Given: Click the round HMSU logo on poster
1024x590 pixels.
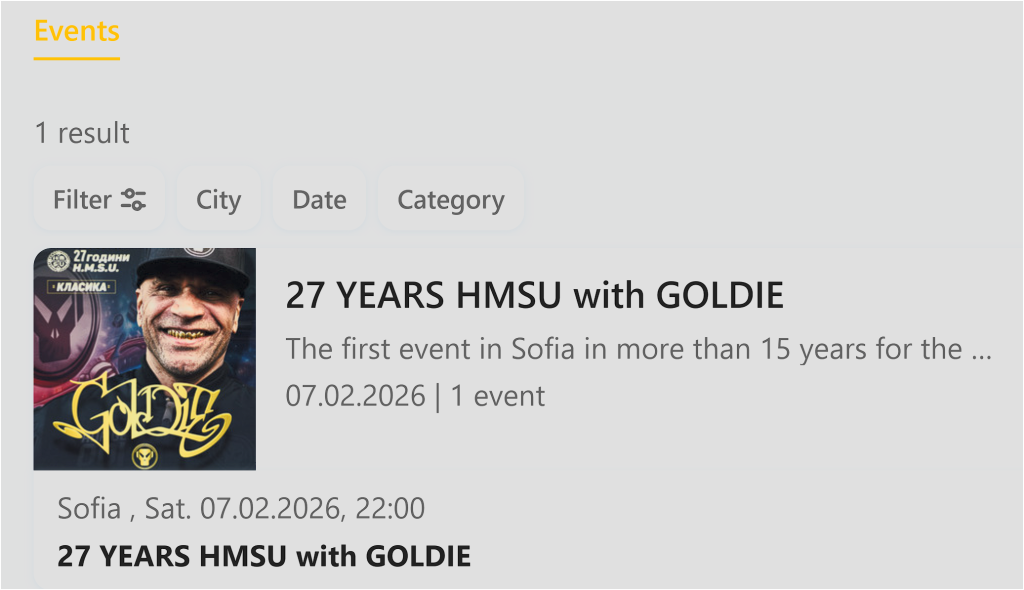Looking at the screenshot, I should [x=56, y=261].
